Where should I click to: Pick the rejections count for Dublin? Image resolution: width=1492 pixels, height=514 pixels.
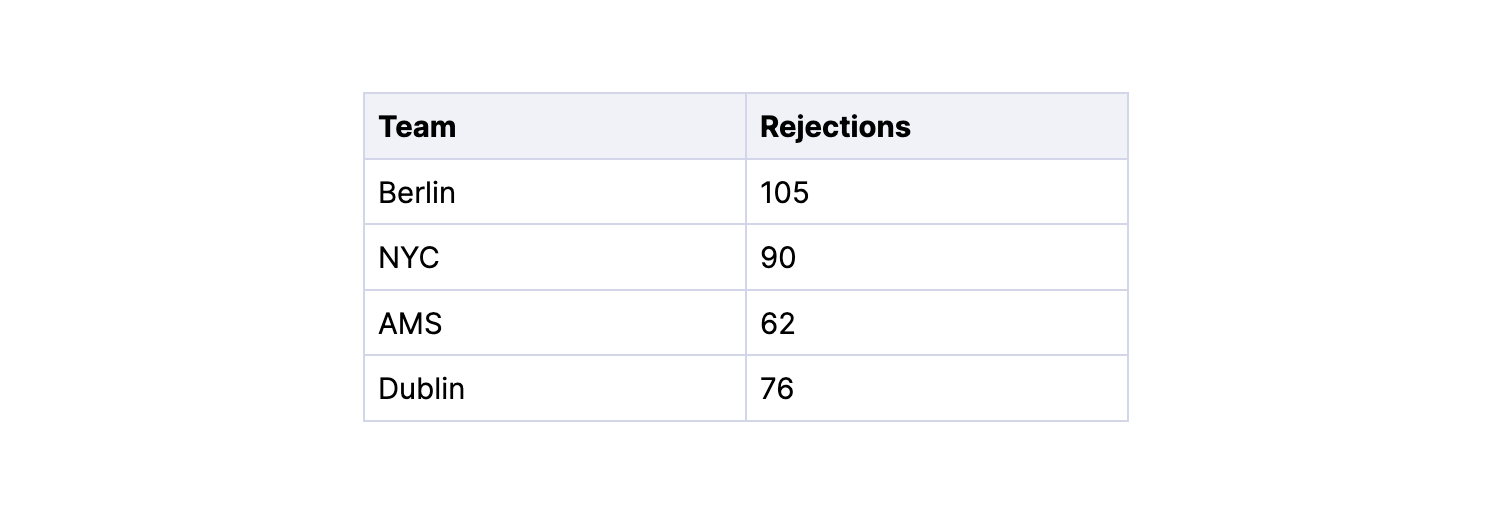point(937,388)
